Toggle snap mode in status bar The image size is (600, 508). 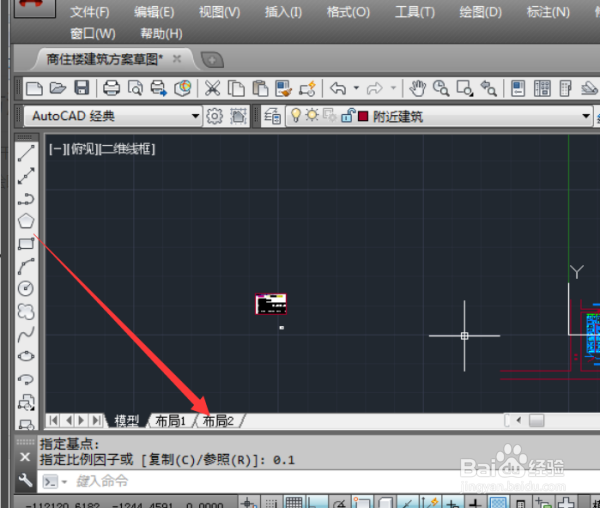pos(271,503)
